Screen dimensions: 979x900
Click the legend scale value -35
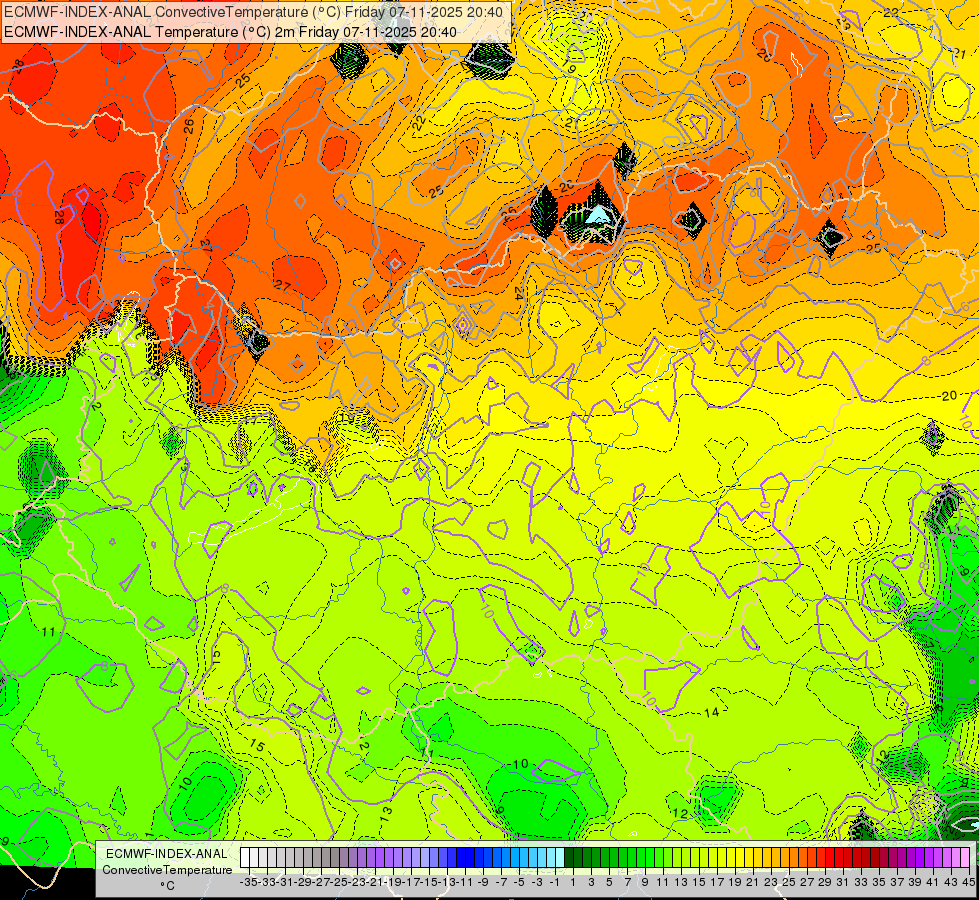point(248,883)
